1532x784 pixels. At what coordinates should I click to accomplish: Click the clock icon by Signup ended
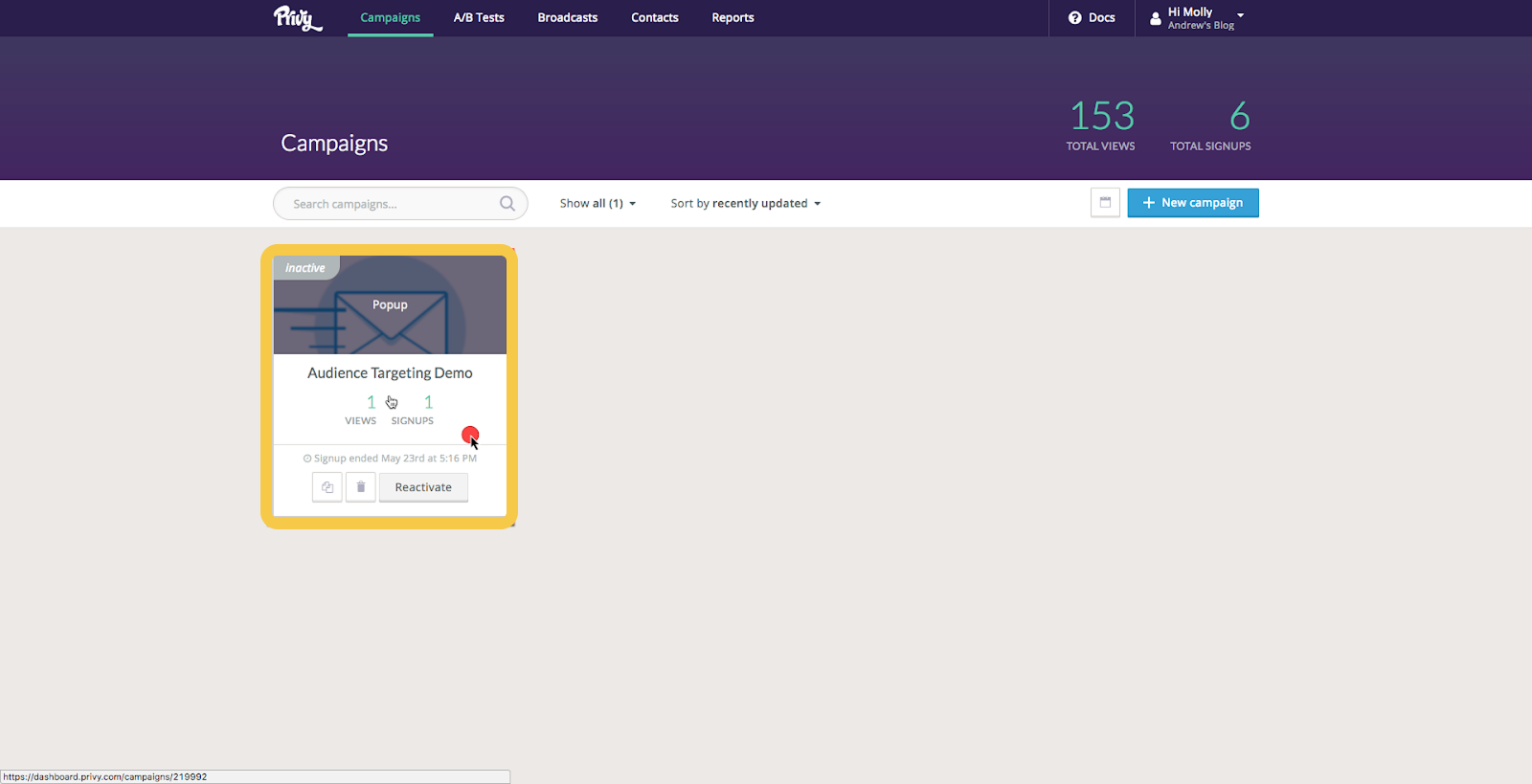click(x=307, y=459)
